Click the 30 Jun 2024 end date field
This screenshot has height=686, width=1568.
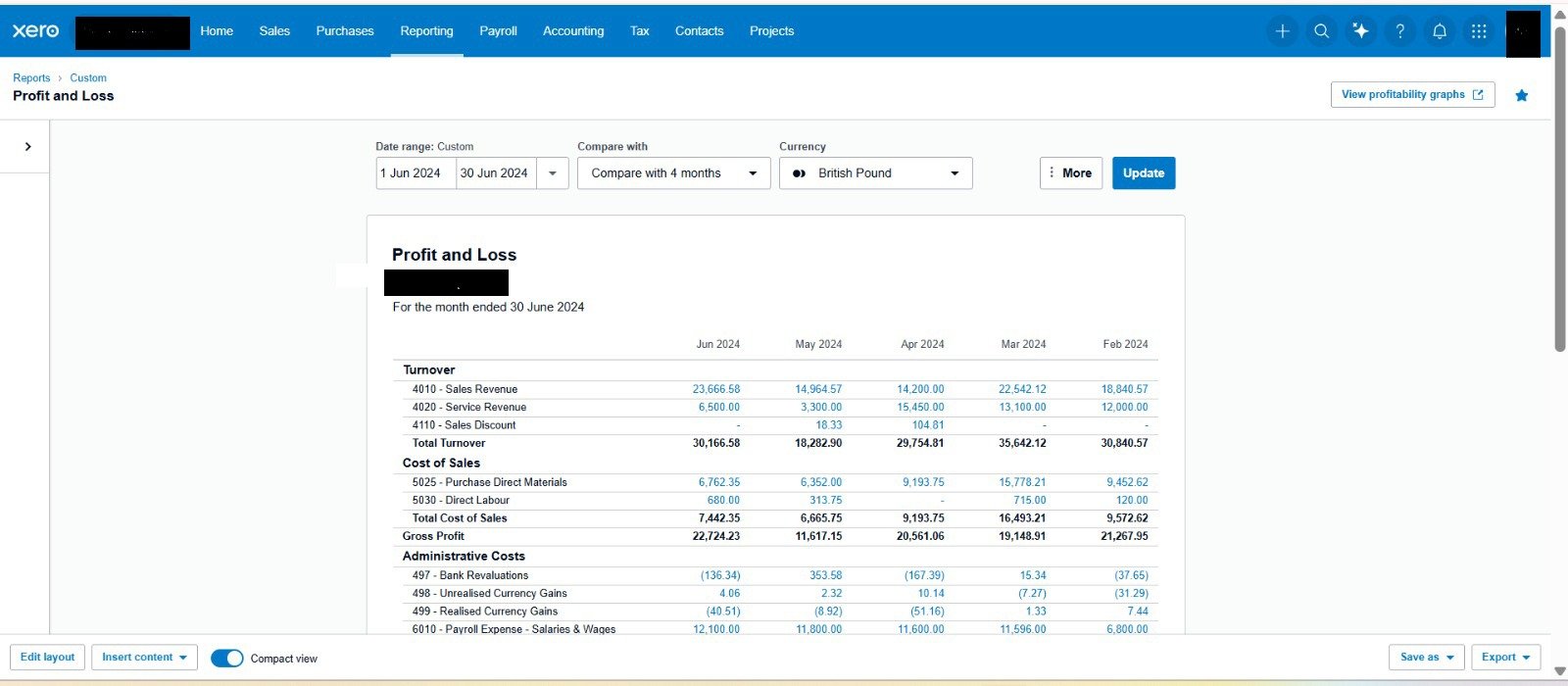click(x=496, y=173)
